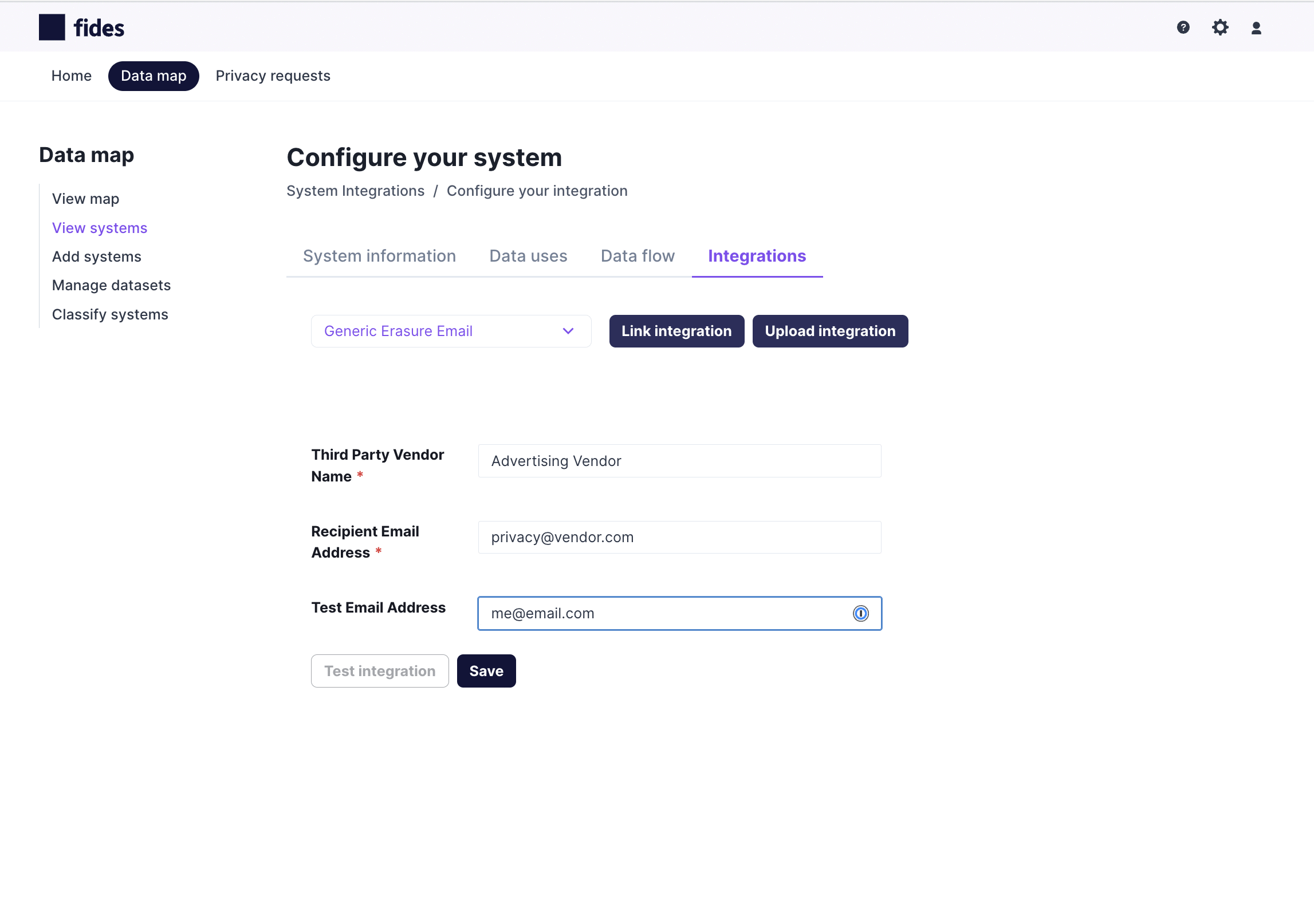Image resolution: width=1314 pixels, height=924 pixels.
Task: Open View systems in sidebar
Action: pos(100,228)
